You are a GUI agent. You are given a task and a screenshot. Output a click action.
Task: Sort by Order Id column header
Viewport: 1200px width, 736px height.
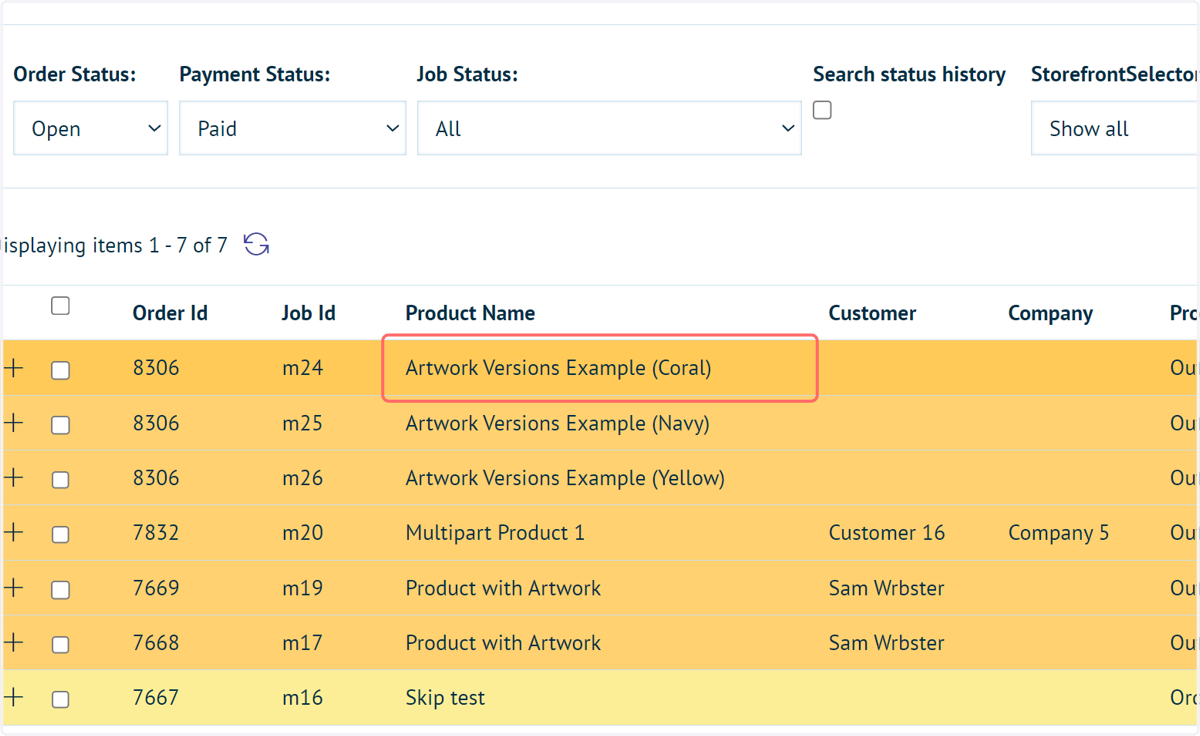(x=170, y=313)
